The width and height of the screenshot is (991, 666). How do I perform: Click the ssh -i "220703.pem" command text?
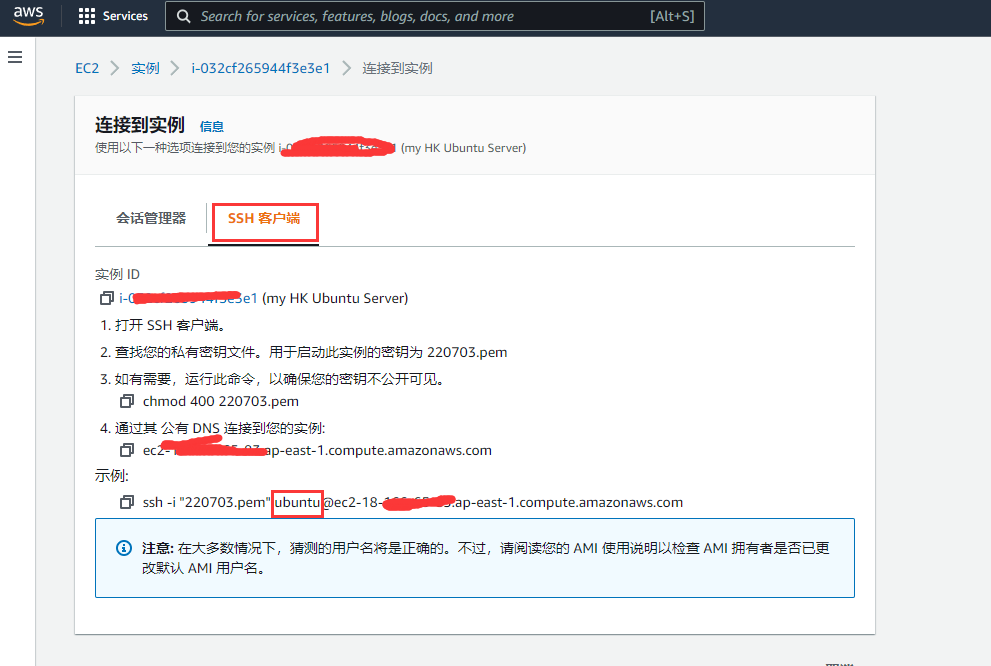[413, 502]
